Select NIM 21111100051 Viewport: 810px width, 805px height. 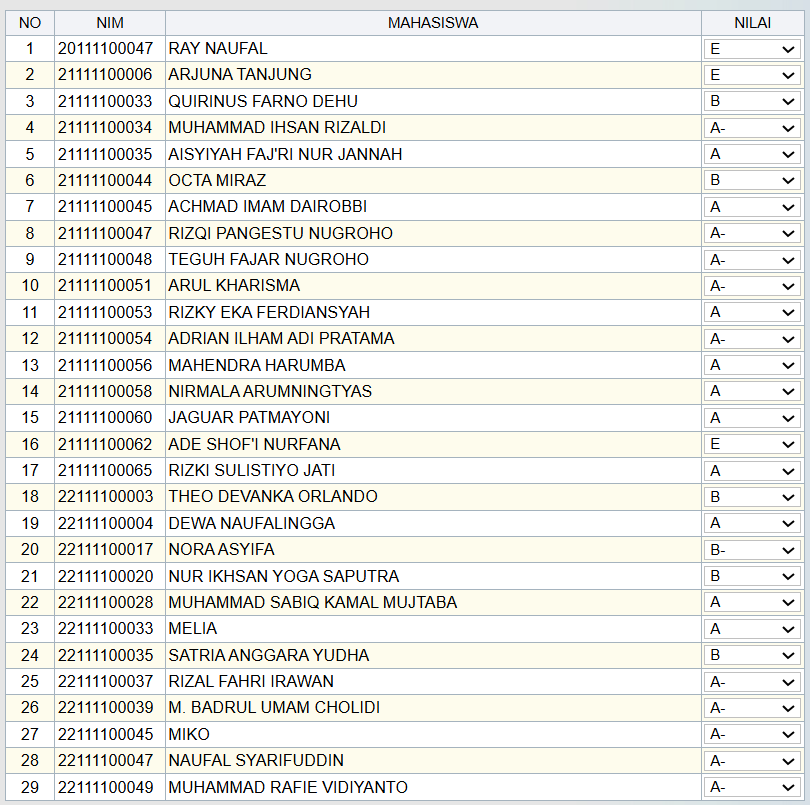coord(105,286)
